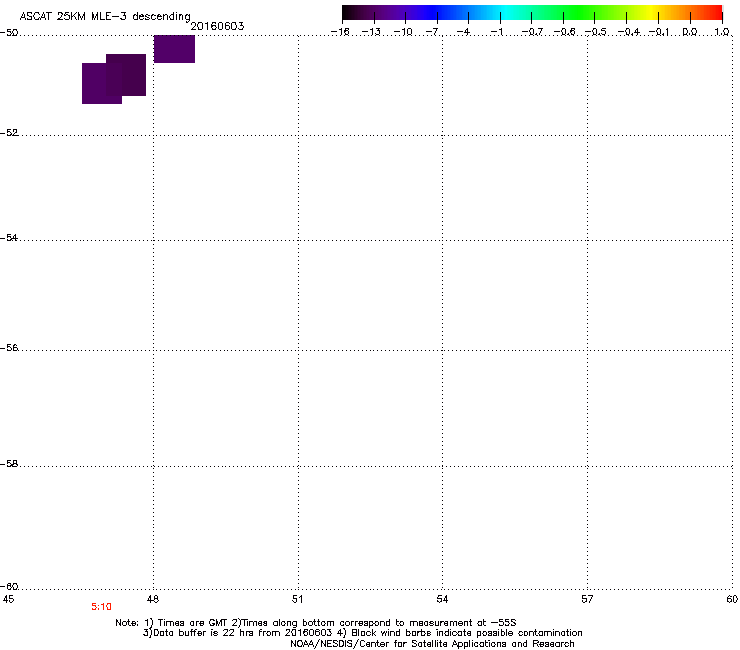
Task: Click the -10 color bar label
Action: (x=403, y=32)
